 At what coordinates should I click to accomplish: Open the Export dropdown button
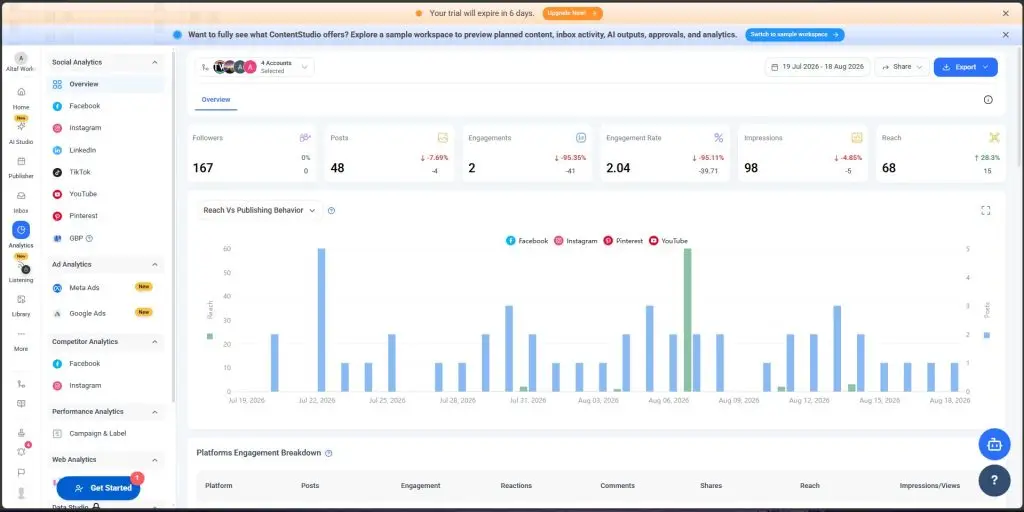[965, 67]
